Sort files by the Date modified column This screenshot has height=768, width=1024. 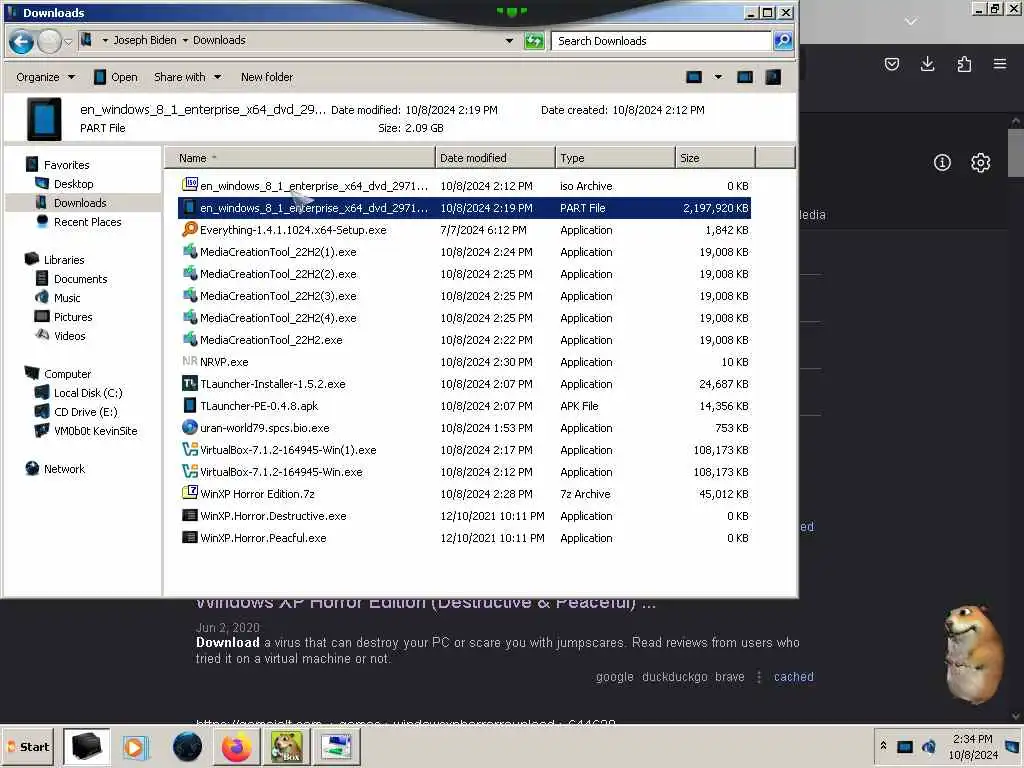495,157
